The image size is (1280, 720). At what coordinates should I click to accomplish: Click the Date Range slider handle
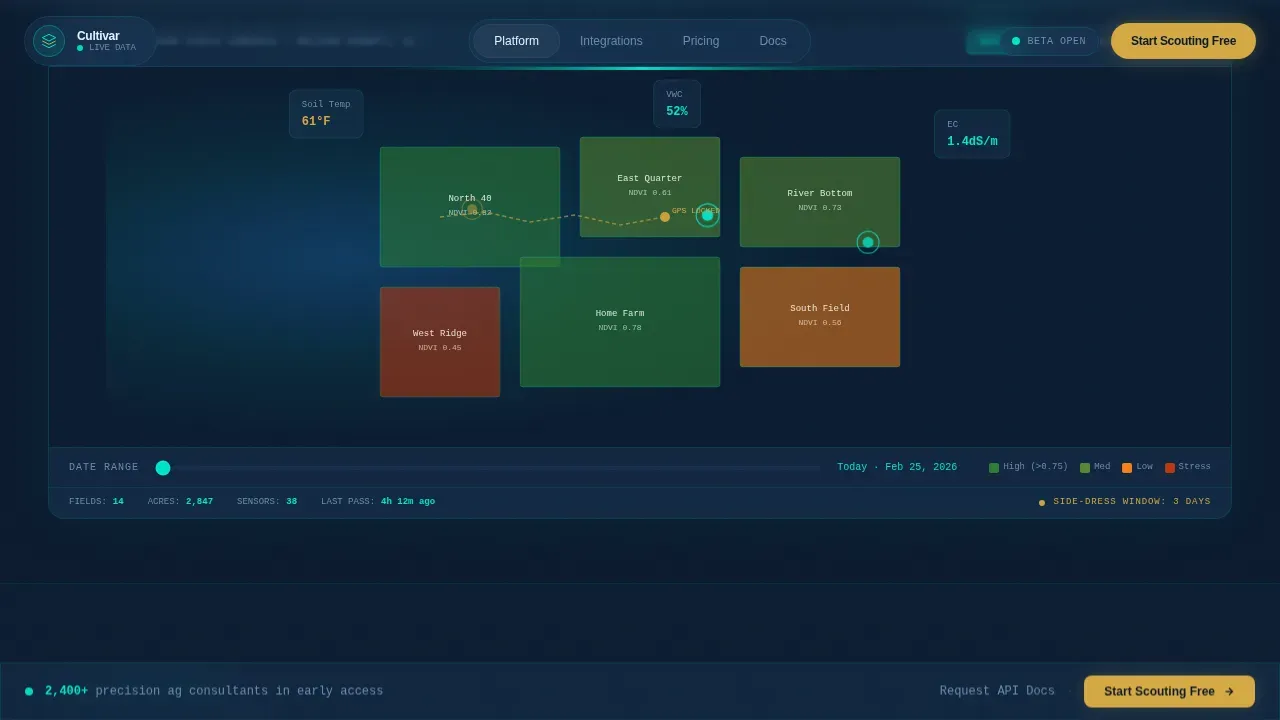click(163, 468)
